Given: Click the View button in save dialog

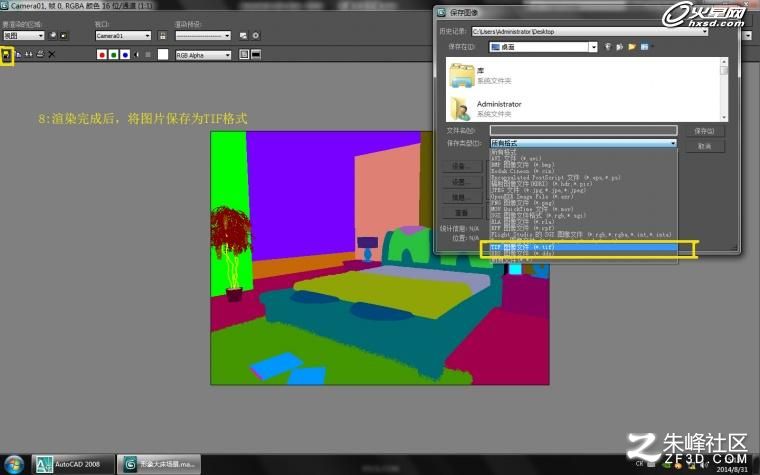Looking at the screenshot, I should tap(461, 213).
